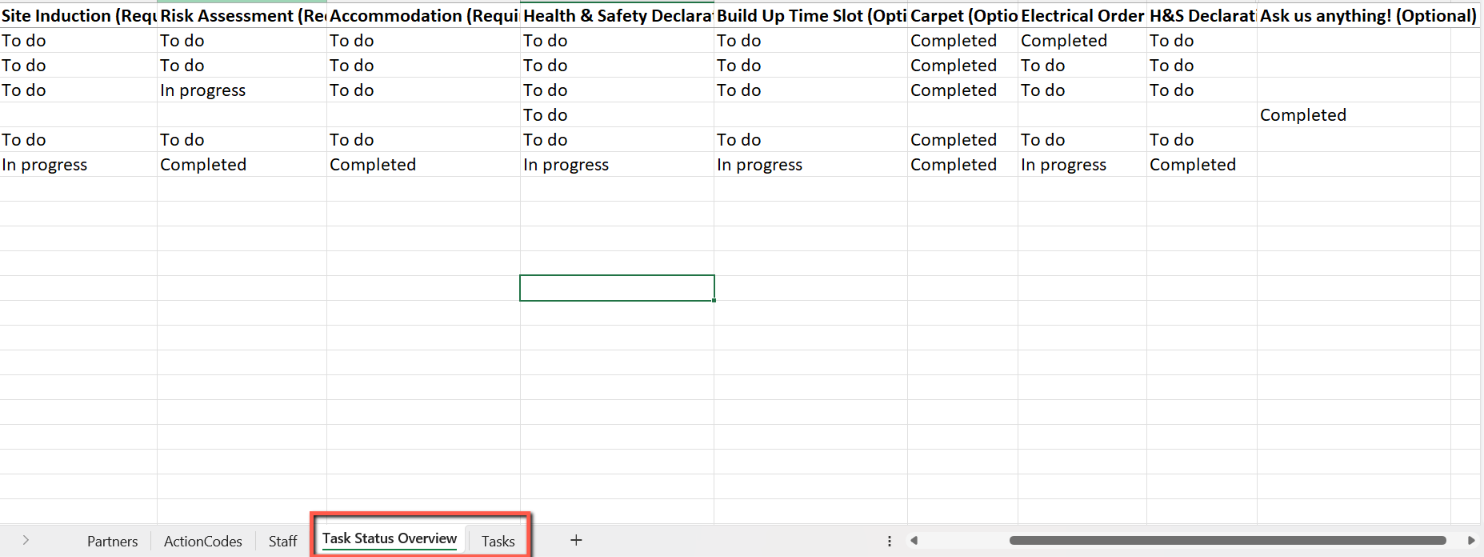Select In progress cell under Site Induction
Image resolution: width=1484 pixels, height=557 pixels.
tap(79, 165)
